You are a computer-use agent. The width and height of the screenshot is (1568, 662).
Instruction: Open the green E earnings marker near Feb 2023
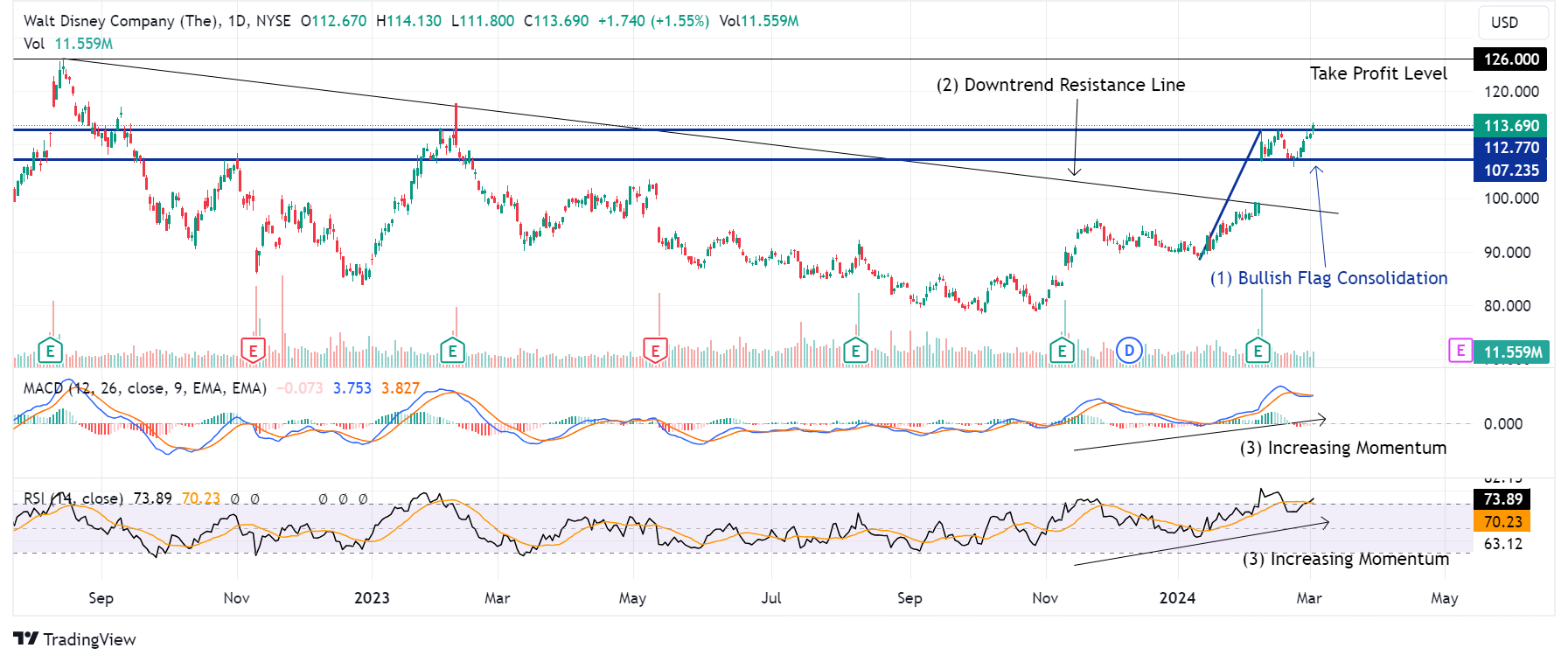(x=452, y=352)
